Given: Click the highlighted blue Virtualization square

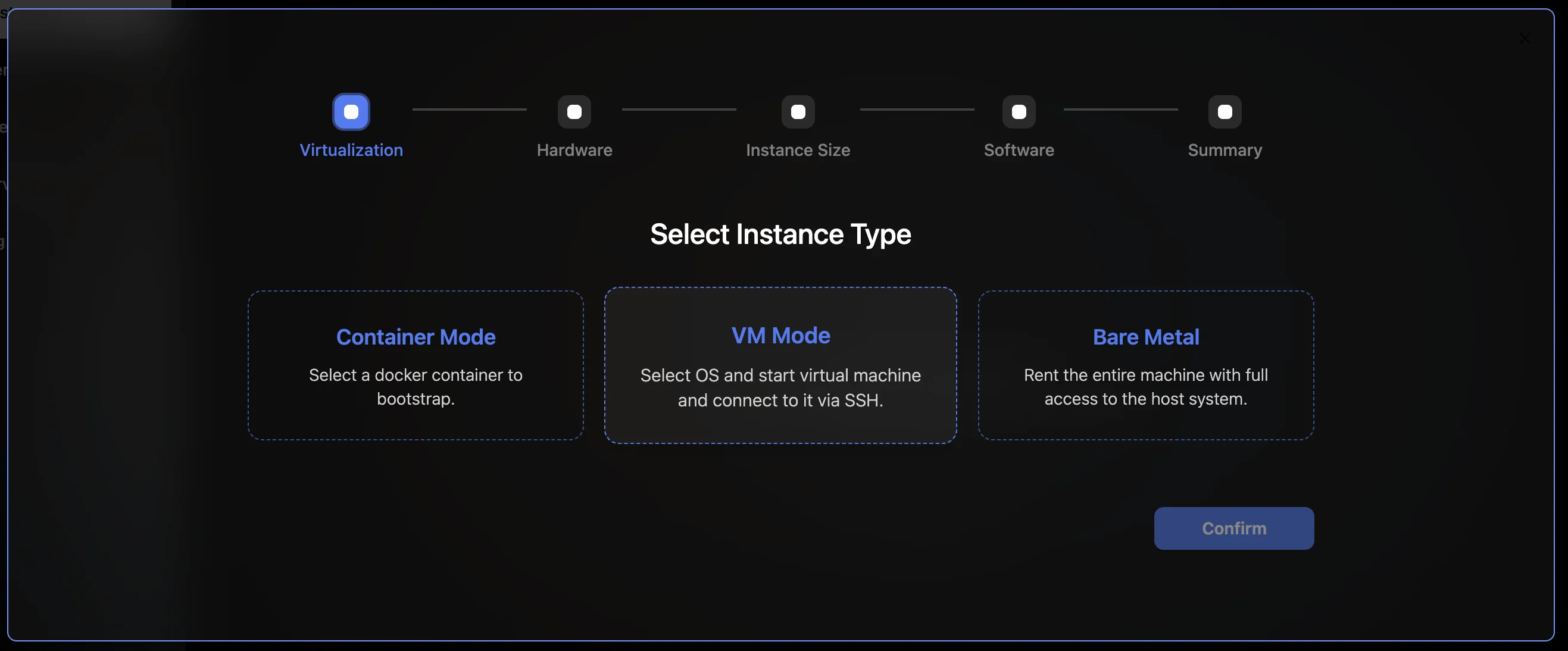Looking at the screenshot, I should [351, 111].
